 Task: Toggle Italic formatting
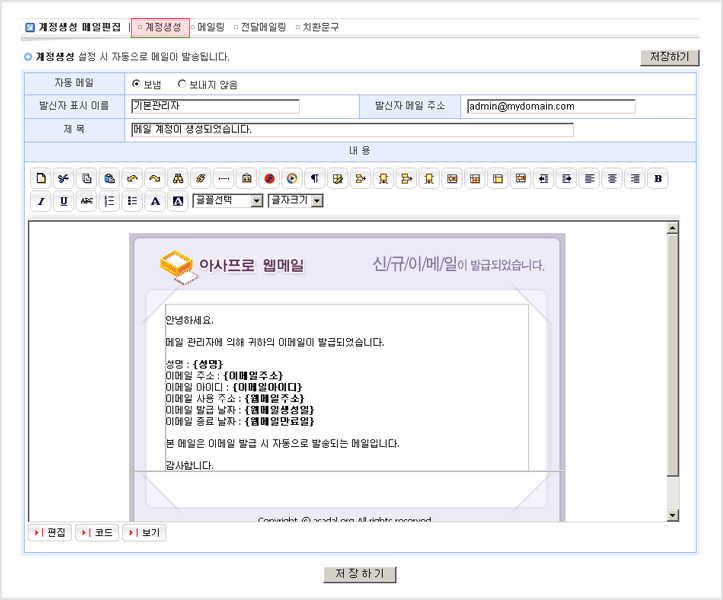tap(41, 201)
